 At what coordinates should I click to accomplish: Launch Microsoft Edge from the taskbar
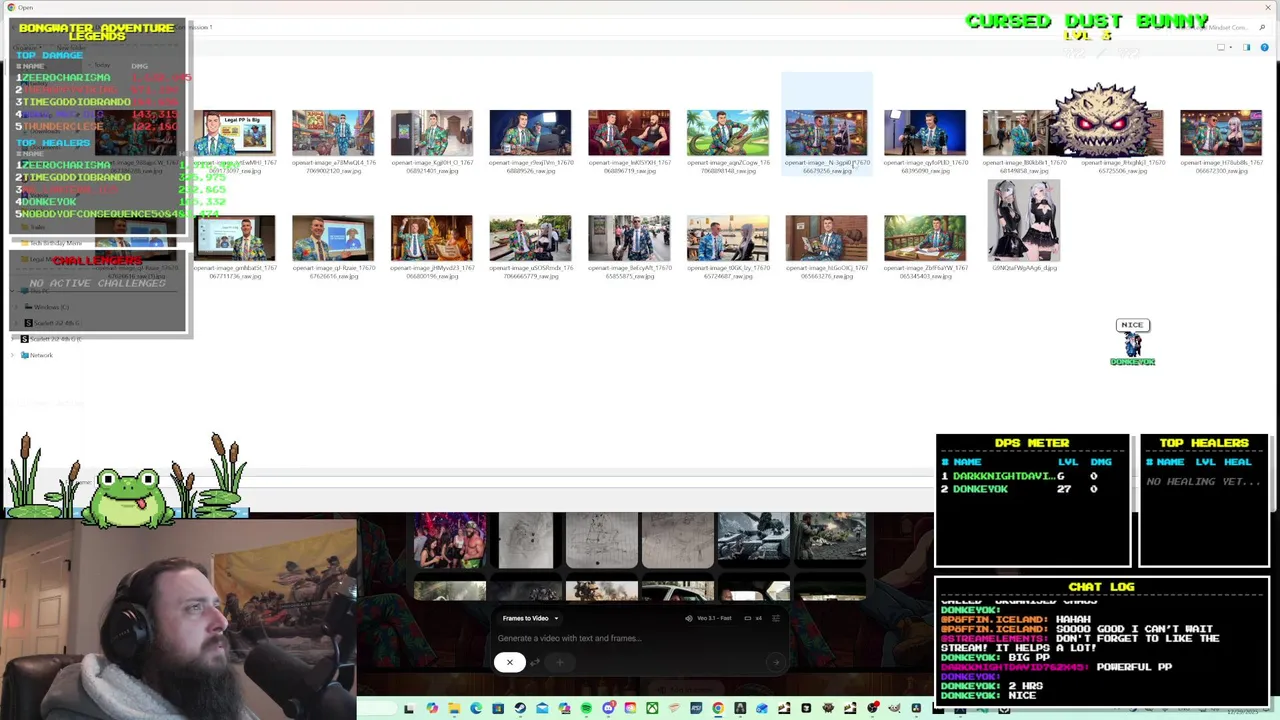click(476, 709)
